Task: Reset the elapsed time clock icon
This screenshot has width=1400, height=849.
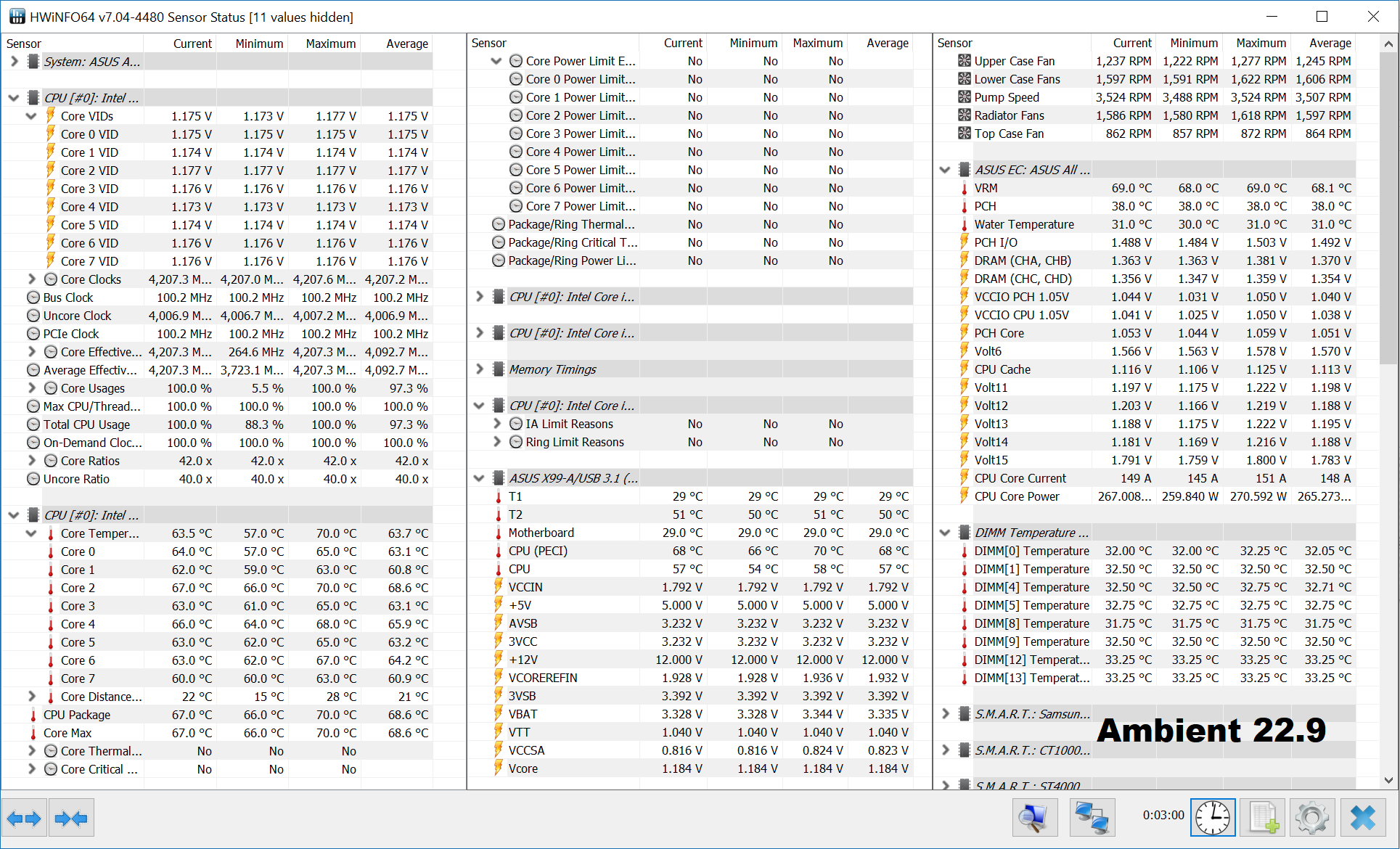Action: click(1213, 818)
